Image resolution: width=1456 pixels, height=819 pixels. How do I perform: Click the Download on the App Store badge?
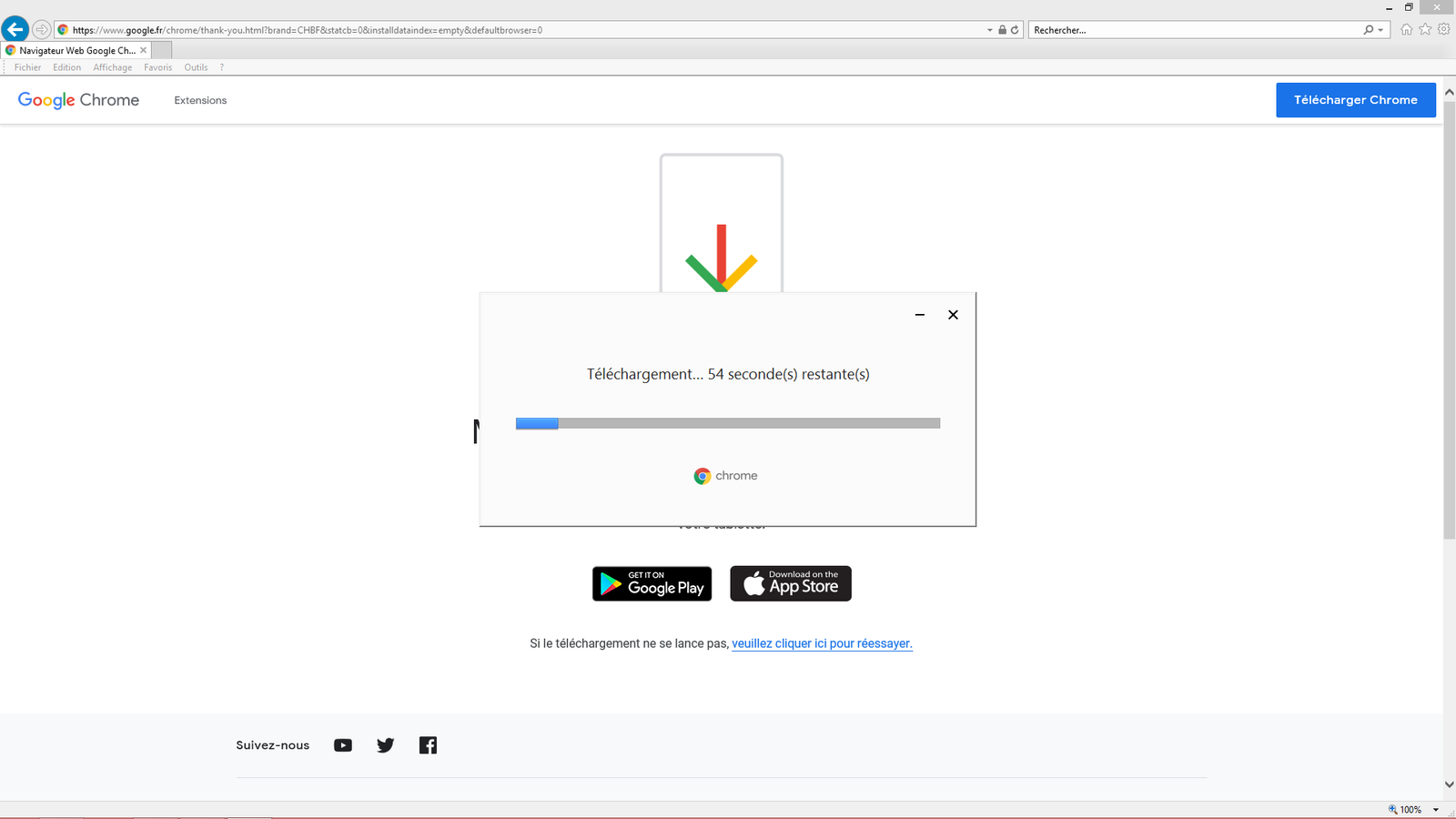791,583
